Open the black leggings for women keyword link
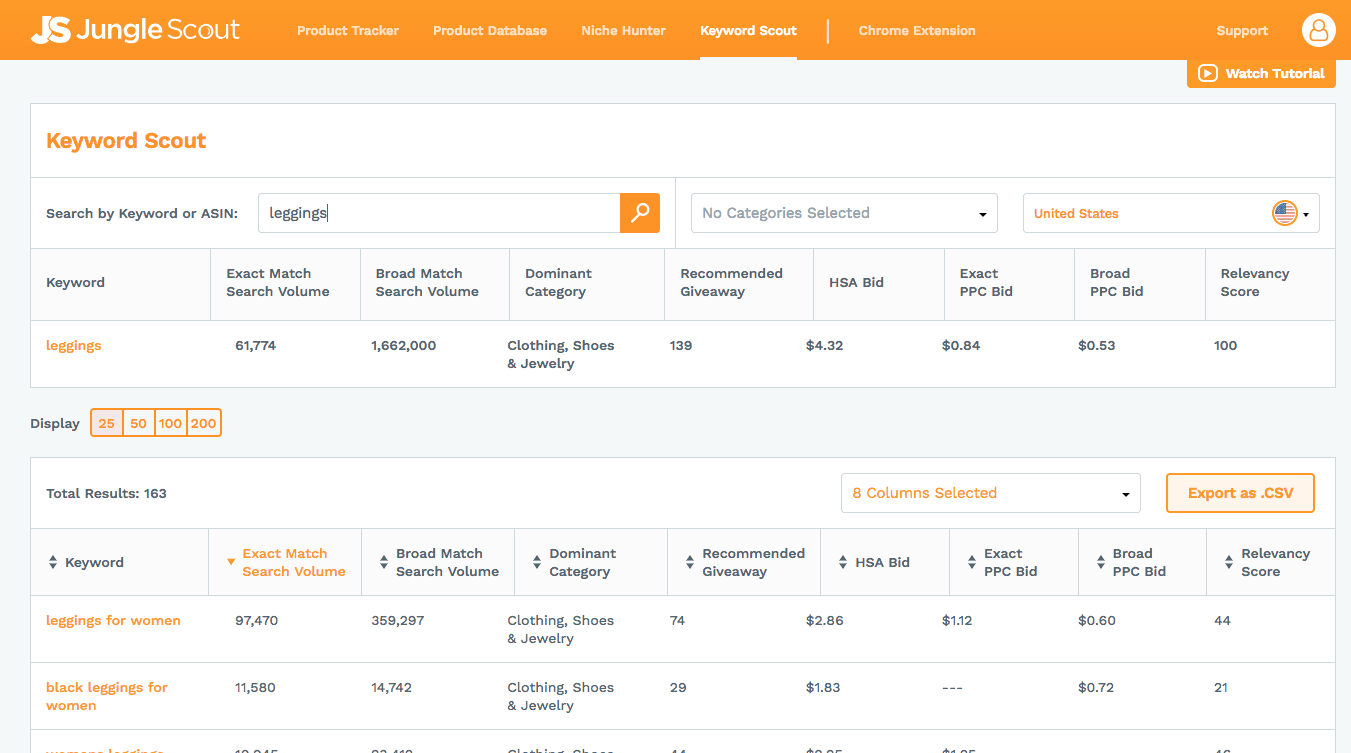Screen dimensions: 1351x753 coord(106,696)
